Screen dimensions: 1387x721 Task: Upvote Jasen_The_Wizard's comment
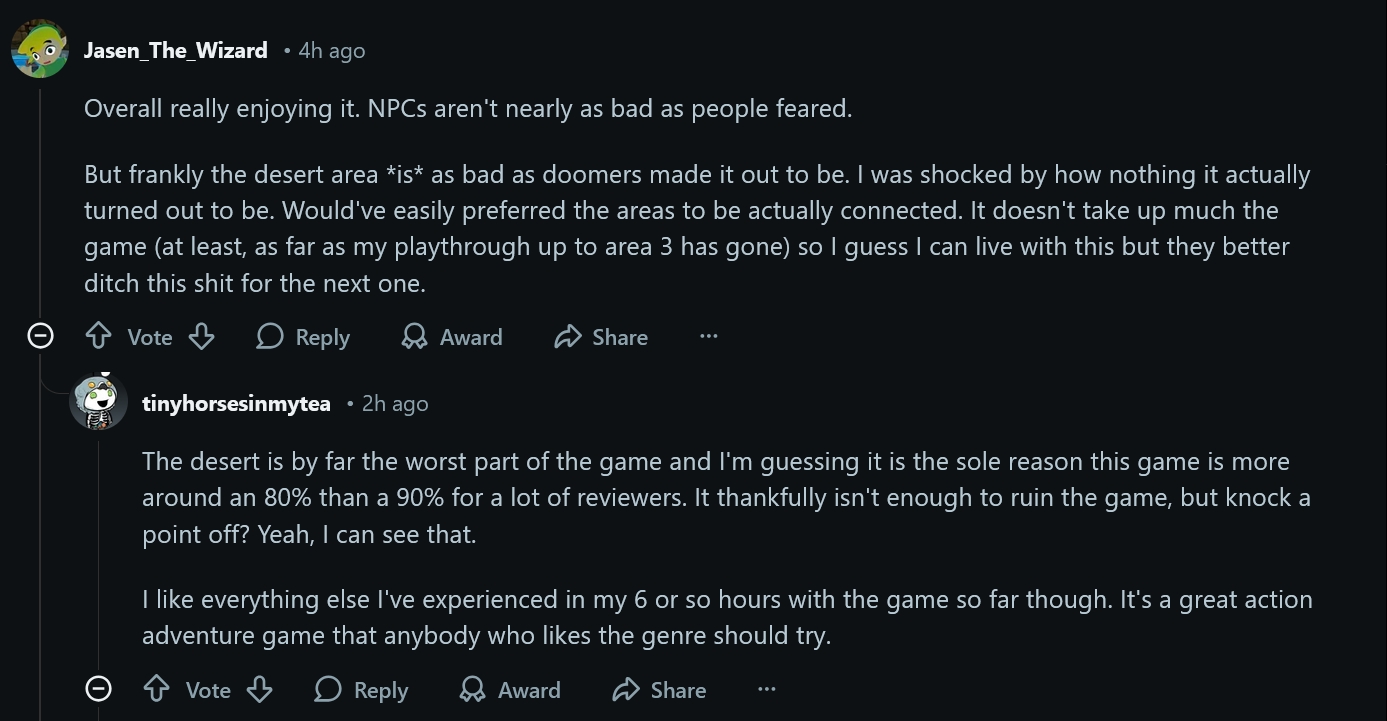click(x=98, y=337)
